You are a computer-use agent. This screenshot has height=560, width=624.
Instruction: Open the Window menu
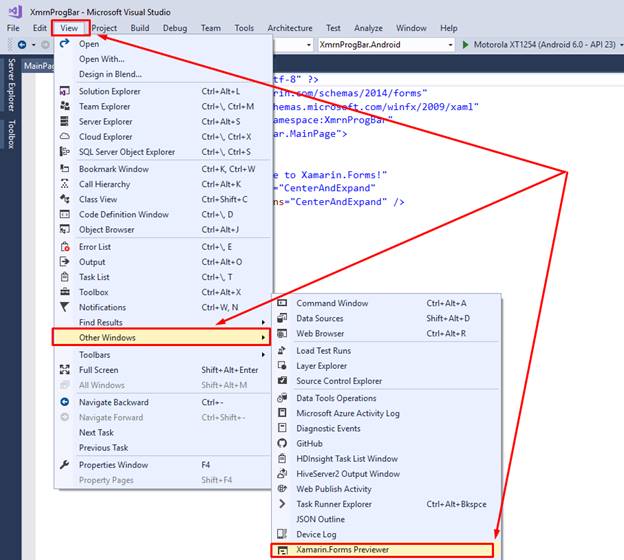[x=411, y=28]
